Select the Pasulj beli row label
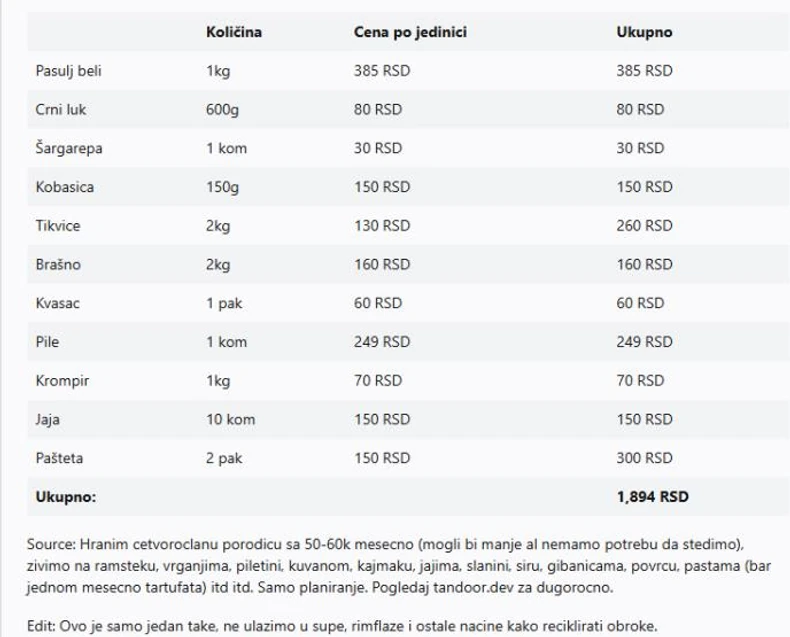 point(68,71)
